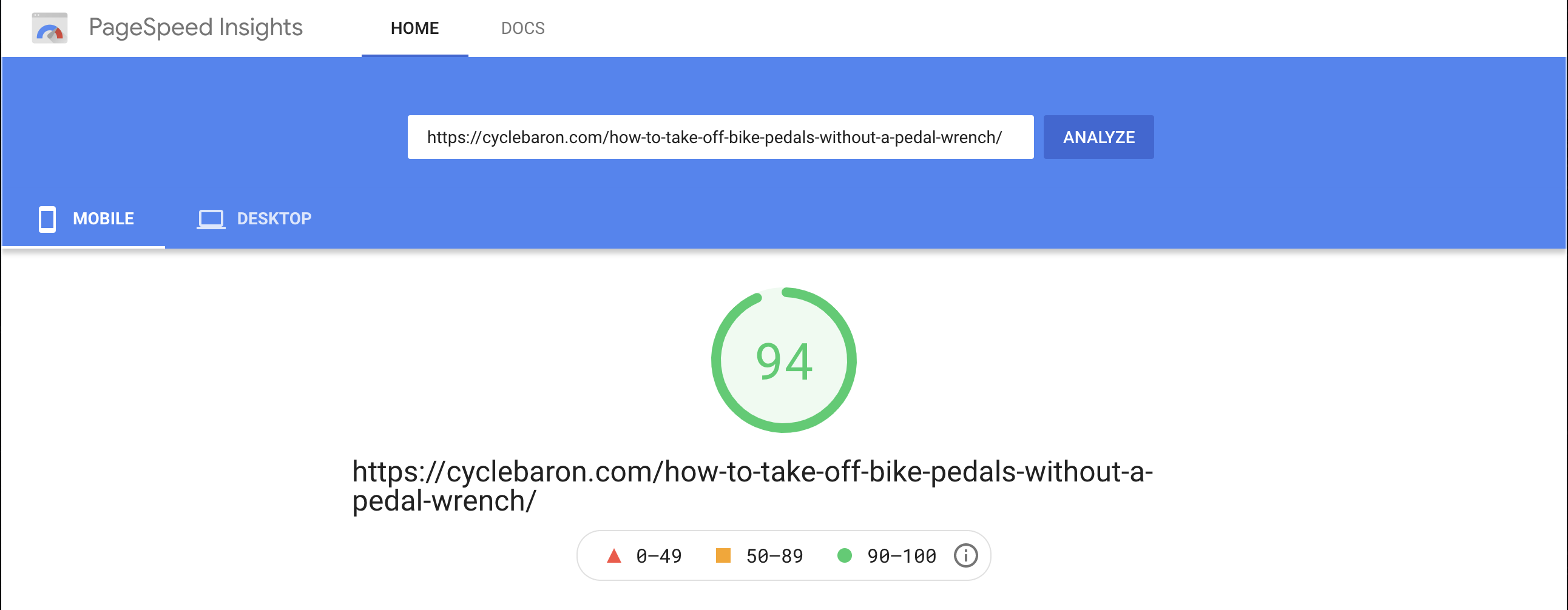Image resolution: width=1568 pixels, height=610 pixels.
Task: Switch to the HOME tab
Action: pos(414,28)
